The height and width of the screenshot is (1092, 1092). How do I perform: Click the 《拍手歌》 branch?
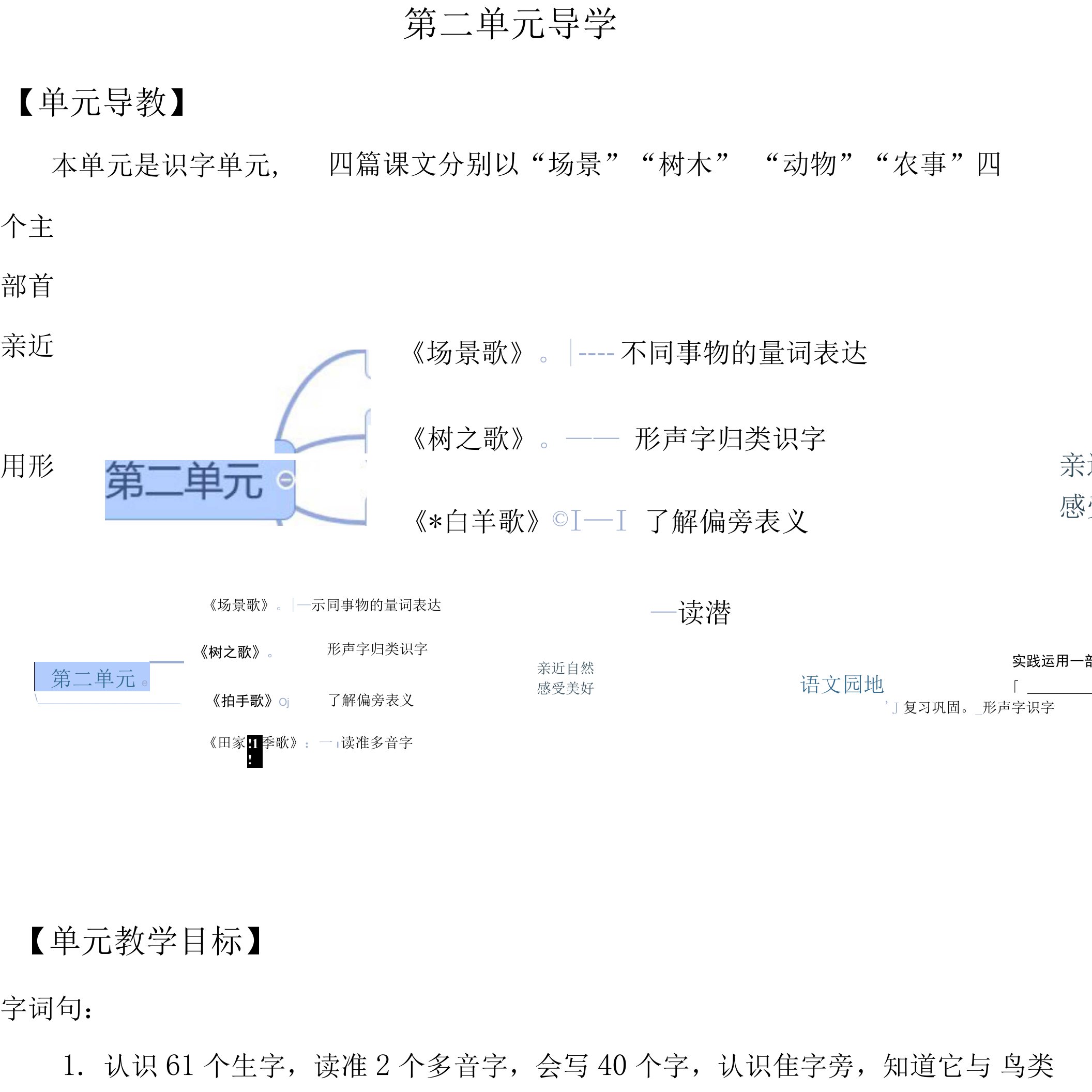242,701
